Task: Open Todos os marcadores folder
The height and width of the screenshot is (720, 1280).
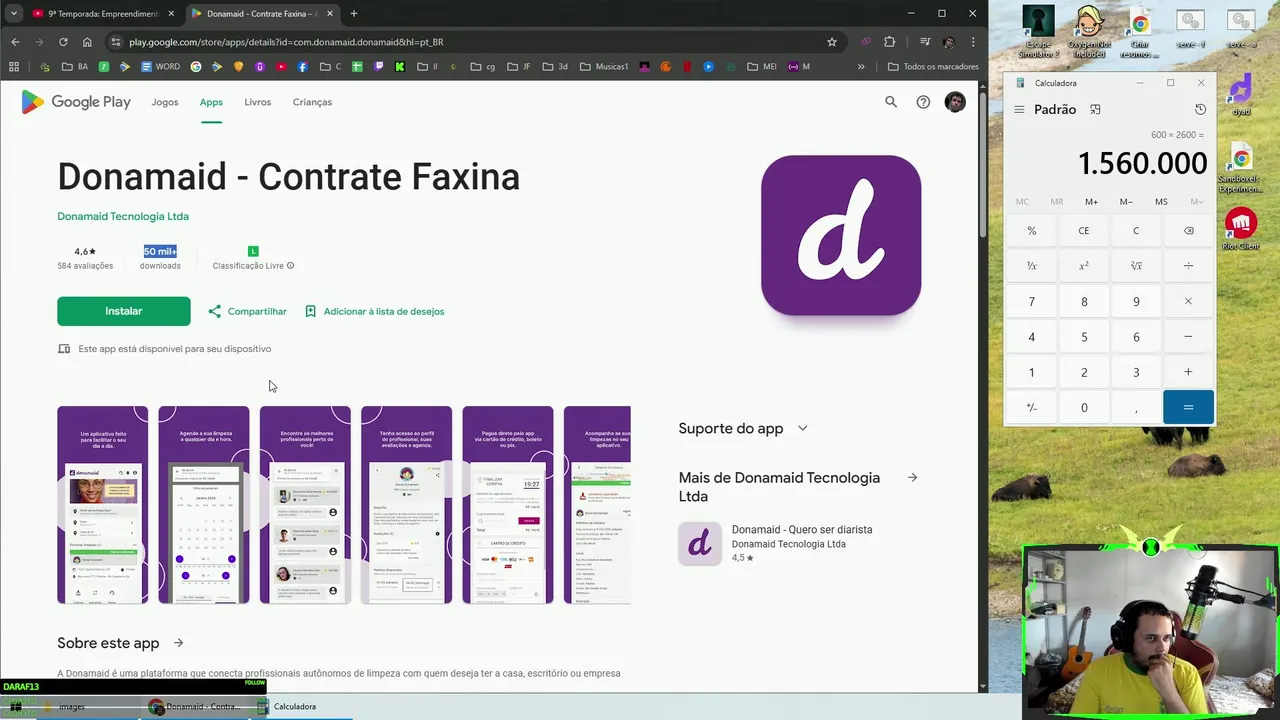Action: [x=933, y=67]
